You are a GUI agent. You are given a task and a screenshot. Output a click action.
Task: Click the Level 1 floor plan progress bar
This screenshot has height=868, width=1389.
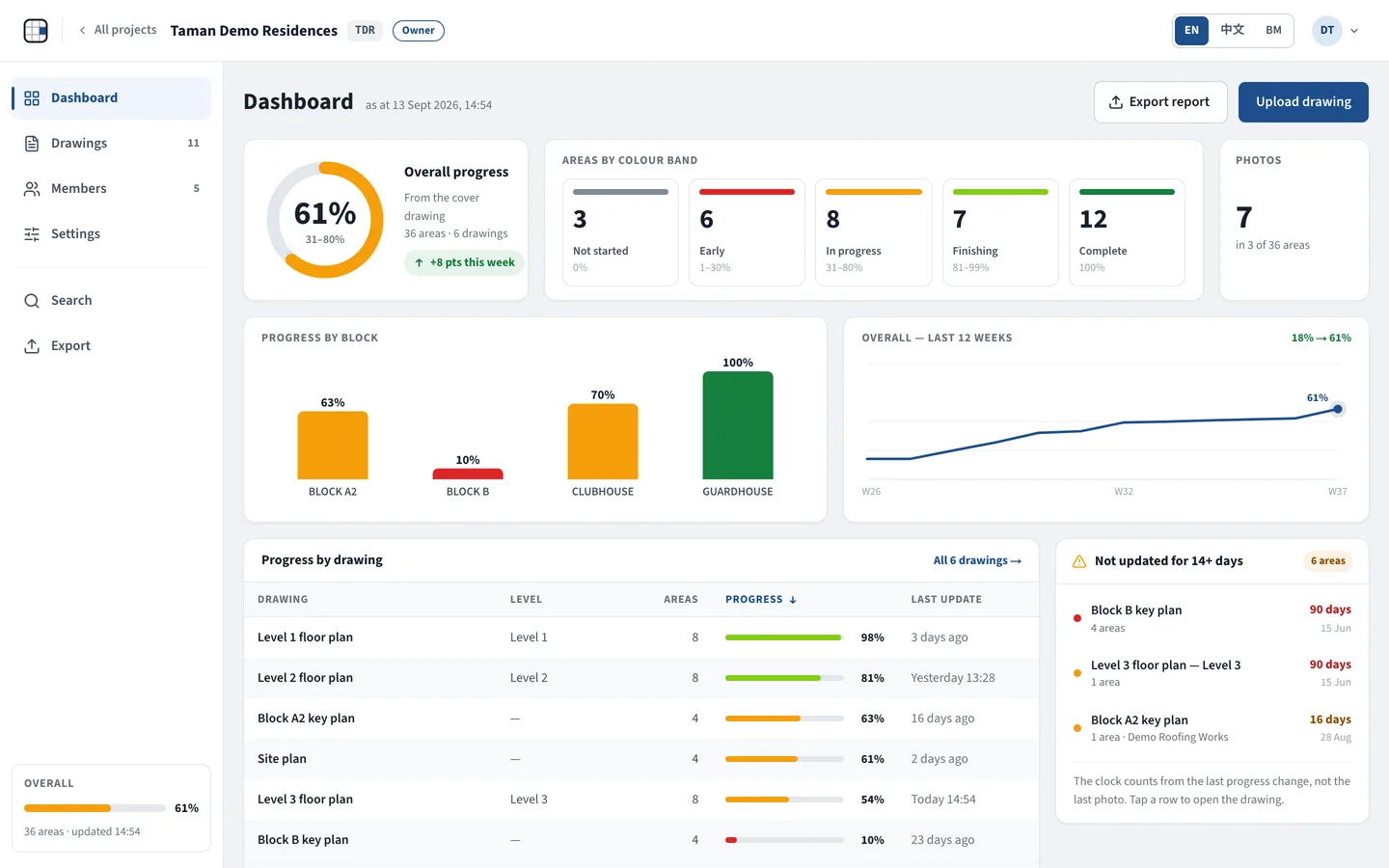tap(784, 637)
